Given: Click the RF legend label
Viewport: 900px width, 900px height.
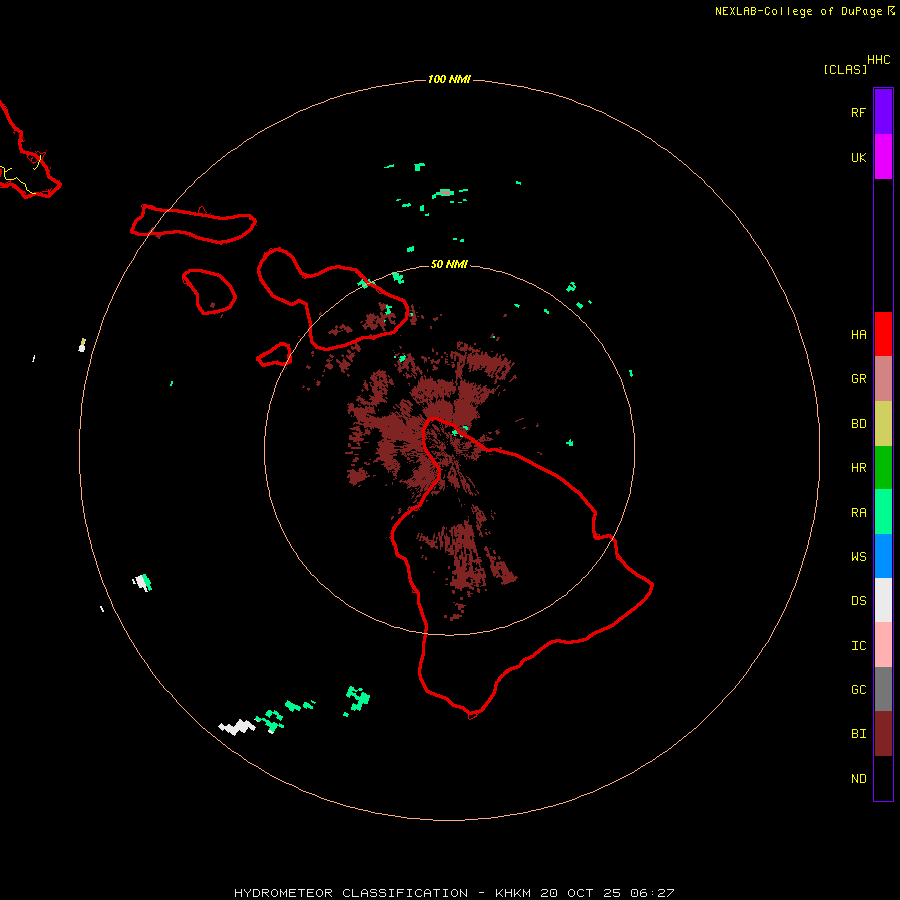Looking at the screenshot, I should pyautogui.click(x=858, y=112).
